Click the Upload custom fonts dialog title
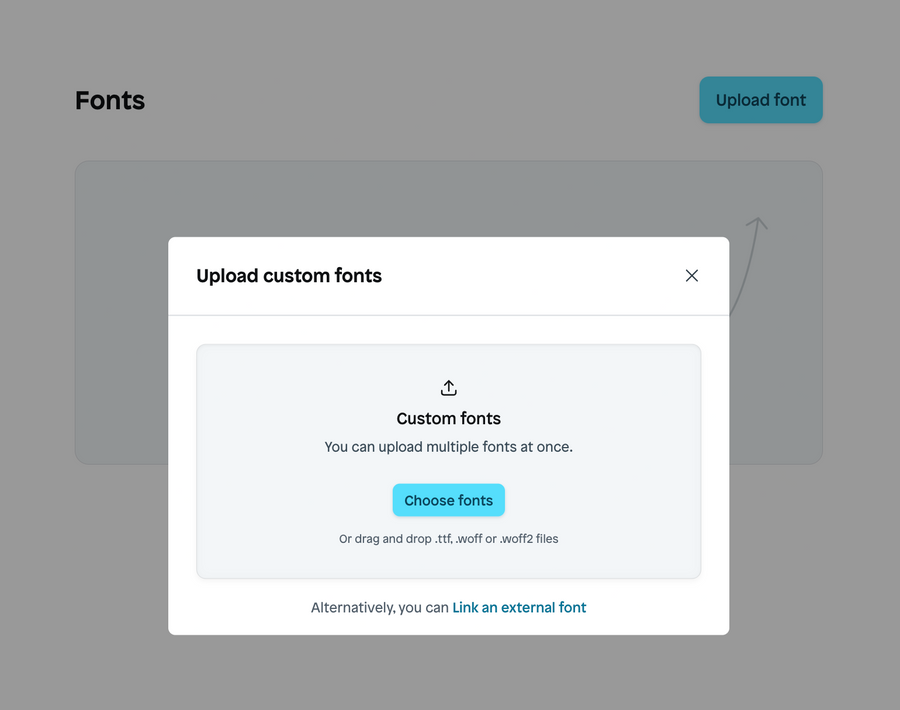 [x=289, y=275]
